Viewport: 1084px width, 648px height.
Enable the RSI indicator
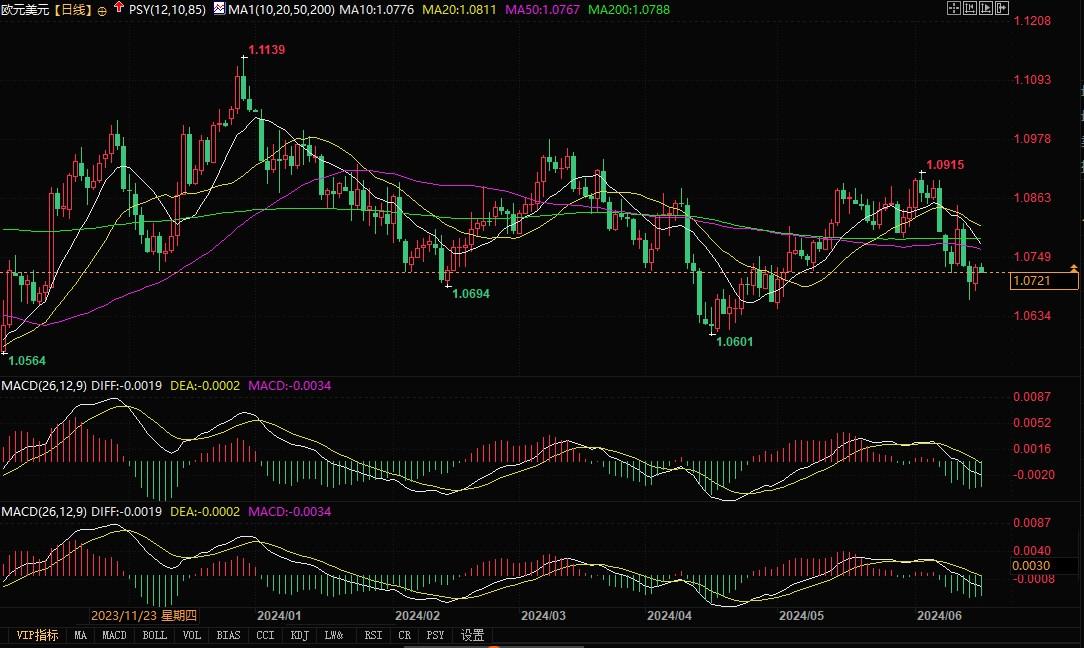(371, 634)
